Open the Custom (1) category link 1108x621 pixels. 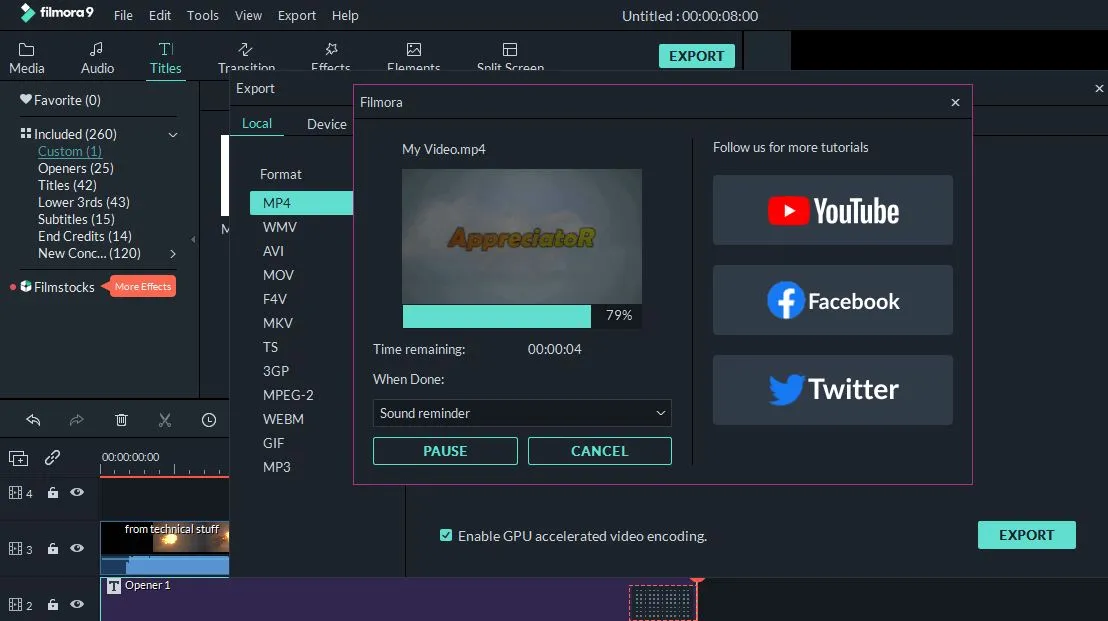coord(70,151)
